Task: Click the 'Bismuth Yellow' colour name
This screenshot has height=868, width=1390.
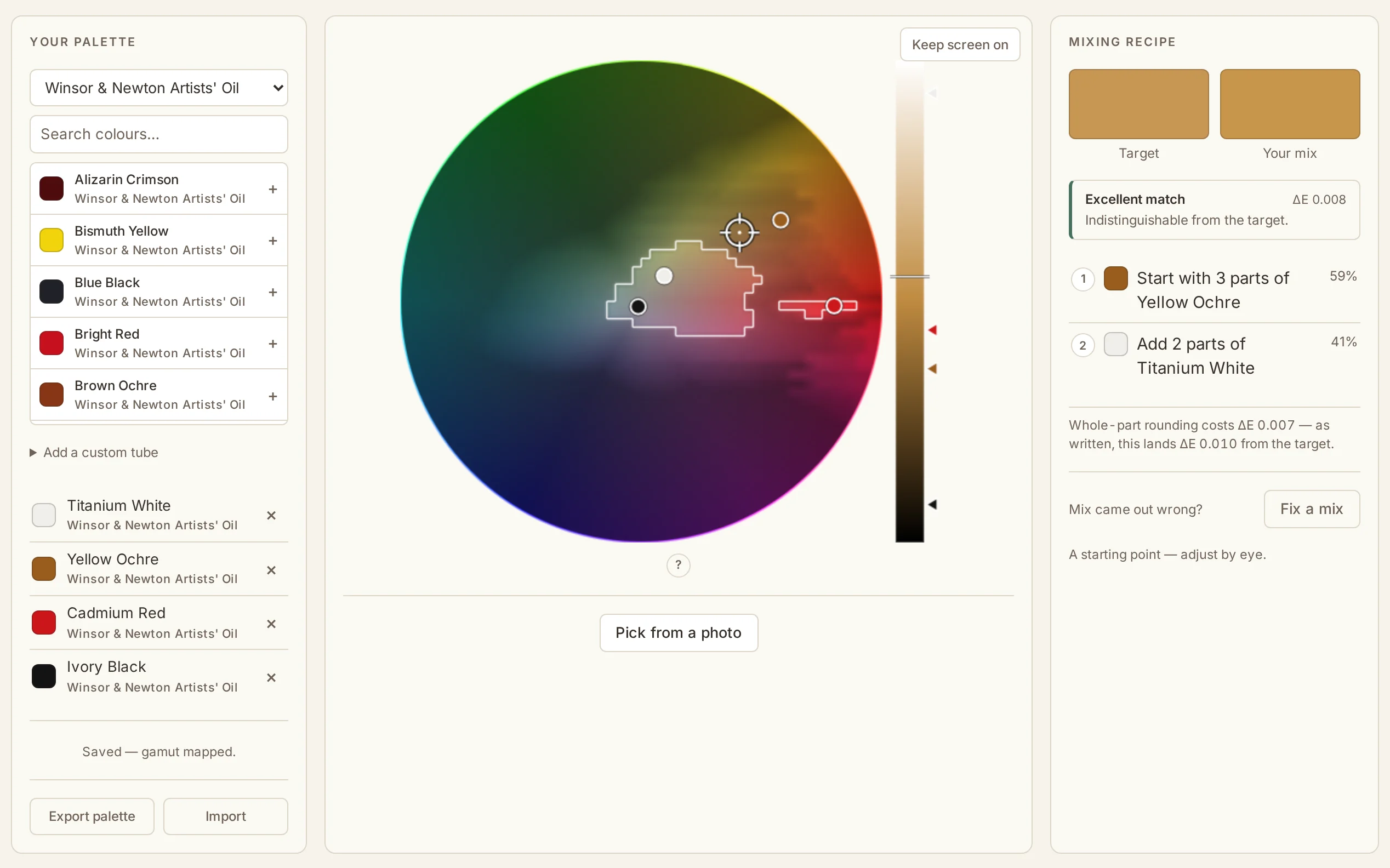Action: (121, 231)
